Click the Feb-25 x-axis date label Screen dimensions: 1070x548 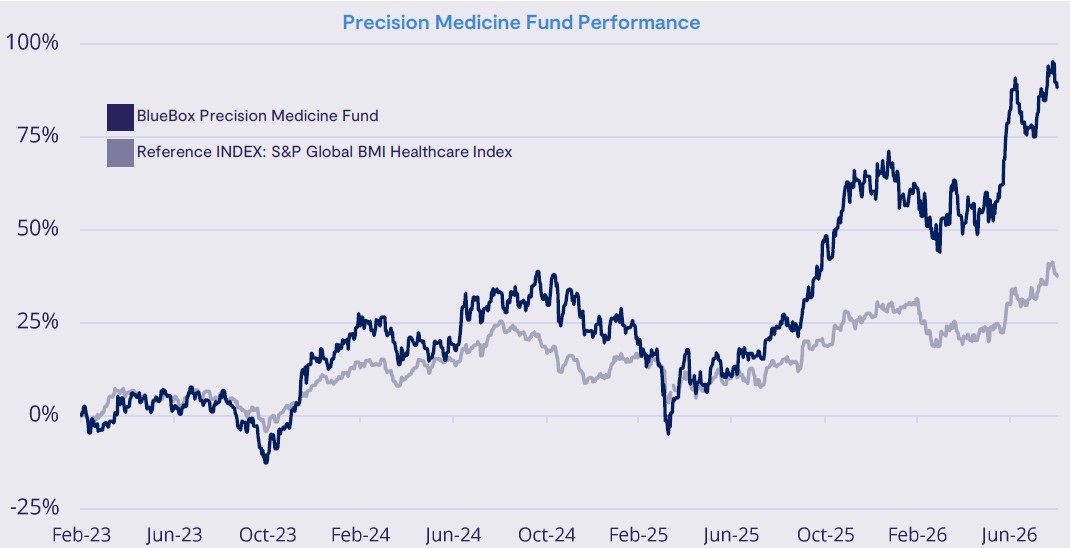pos(639,534)
